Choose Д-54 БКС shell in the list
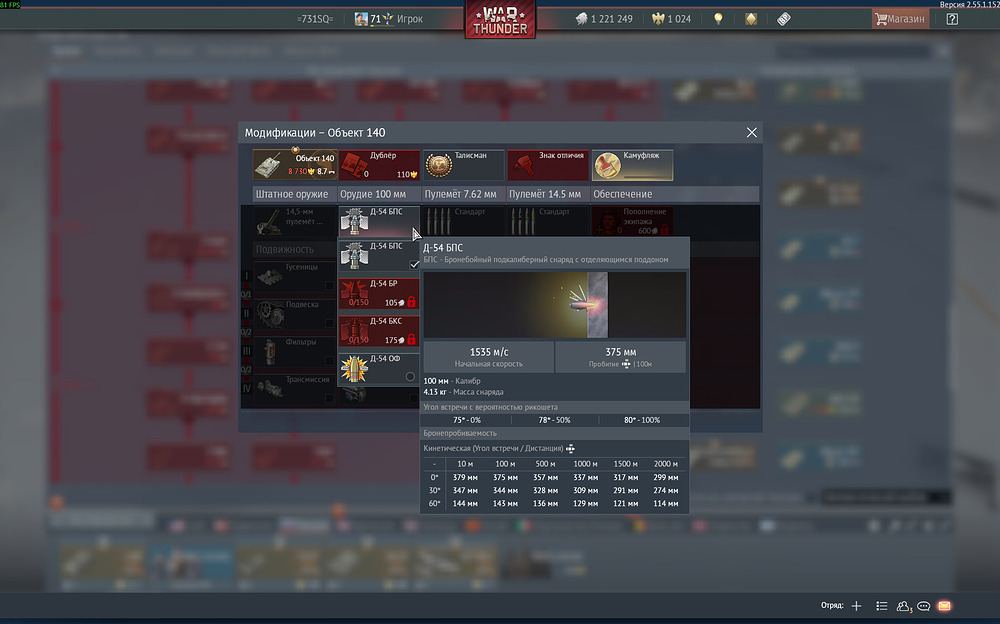Image resolution: width=1000 pixels, height=624 pixels. click(379, 331)
